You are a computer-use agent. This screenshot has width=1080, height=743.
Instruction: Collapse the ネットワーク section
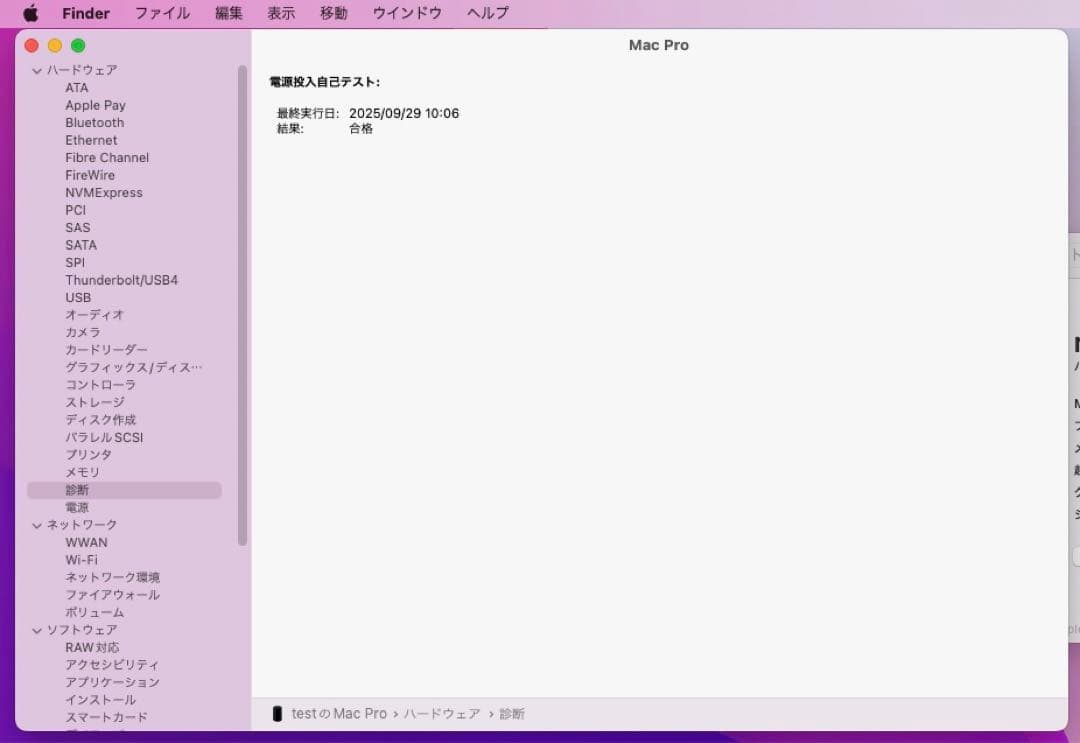tap(37, 525)
